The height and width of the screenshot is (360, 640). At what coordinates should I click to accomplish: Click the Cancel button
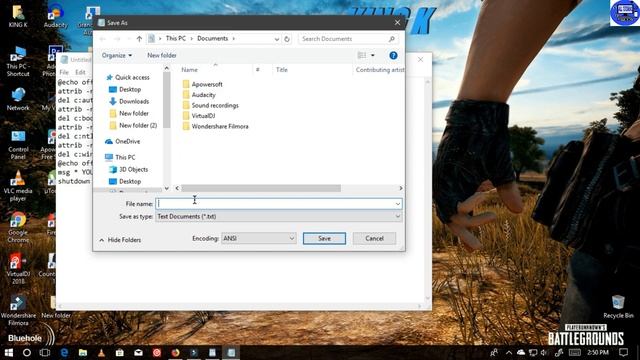pos(374,238)
